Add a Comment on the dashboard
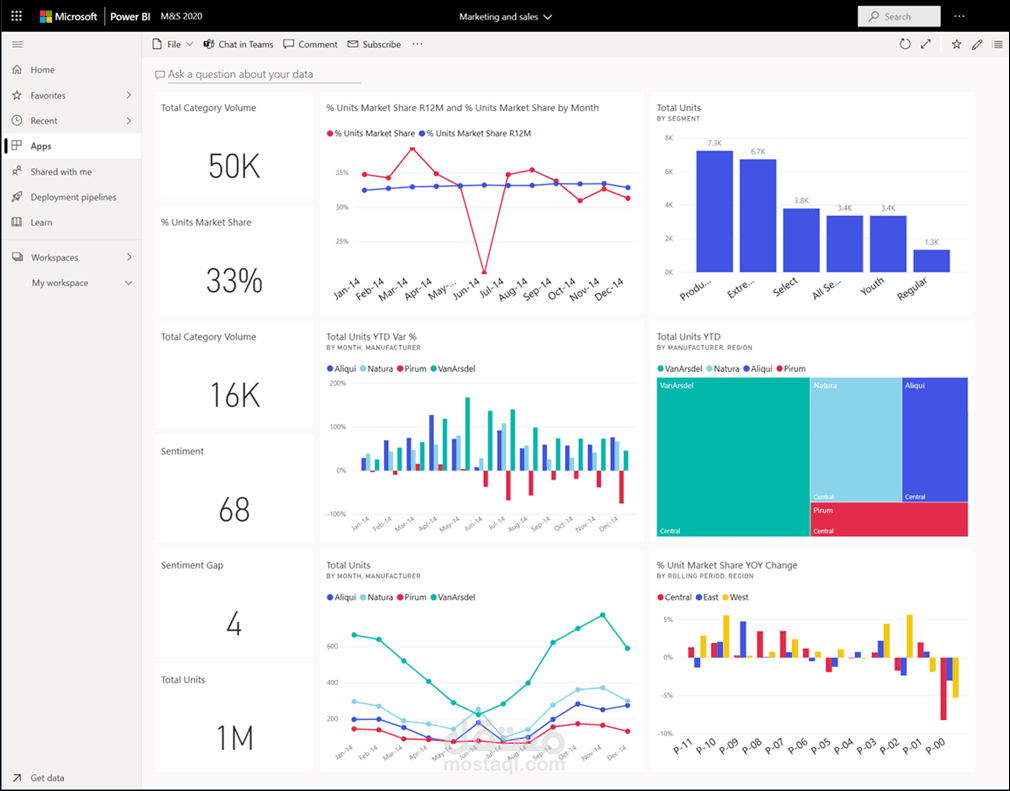This screenshot has height=791, width=1010. (310, 44)
